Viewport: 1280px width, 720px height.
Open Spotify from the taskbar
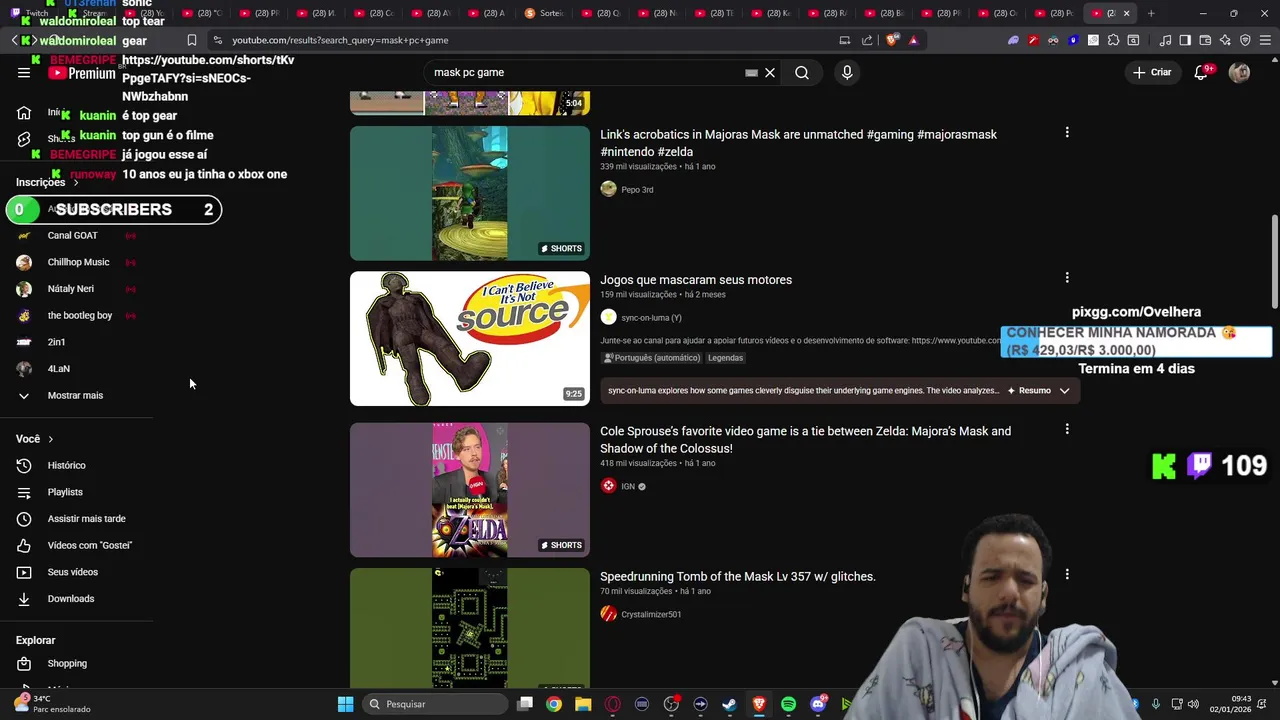(788, 704)
